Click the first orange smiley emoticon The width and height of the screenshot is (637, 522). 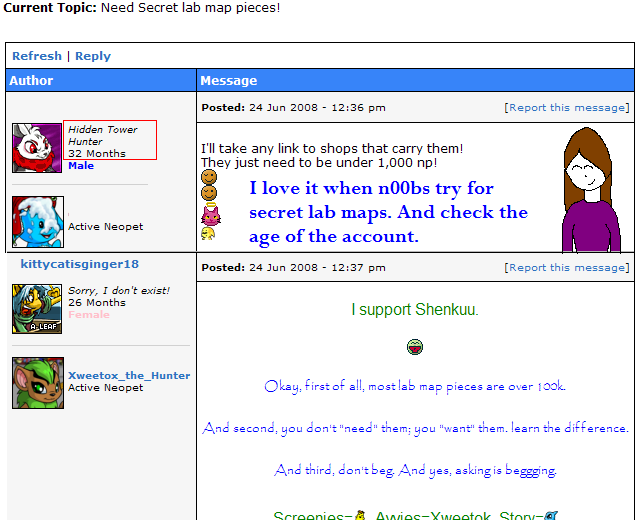(x=209, y=177)
